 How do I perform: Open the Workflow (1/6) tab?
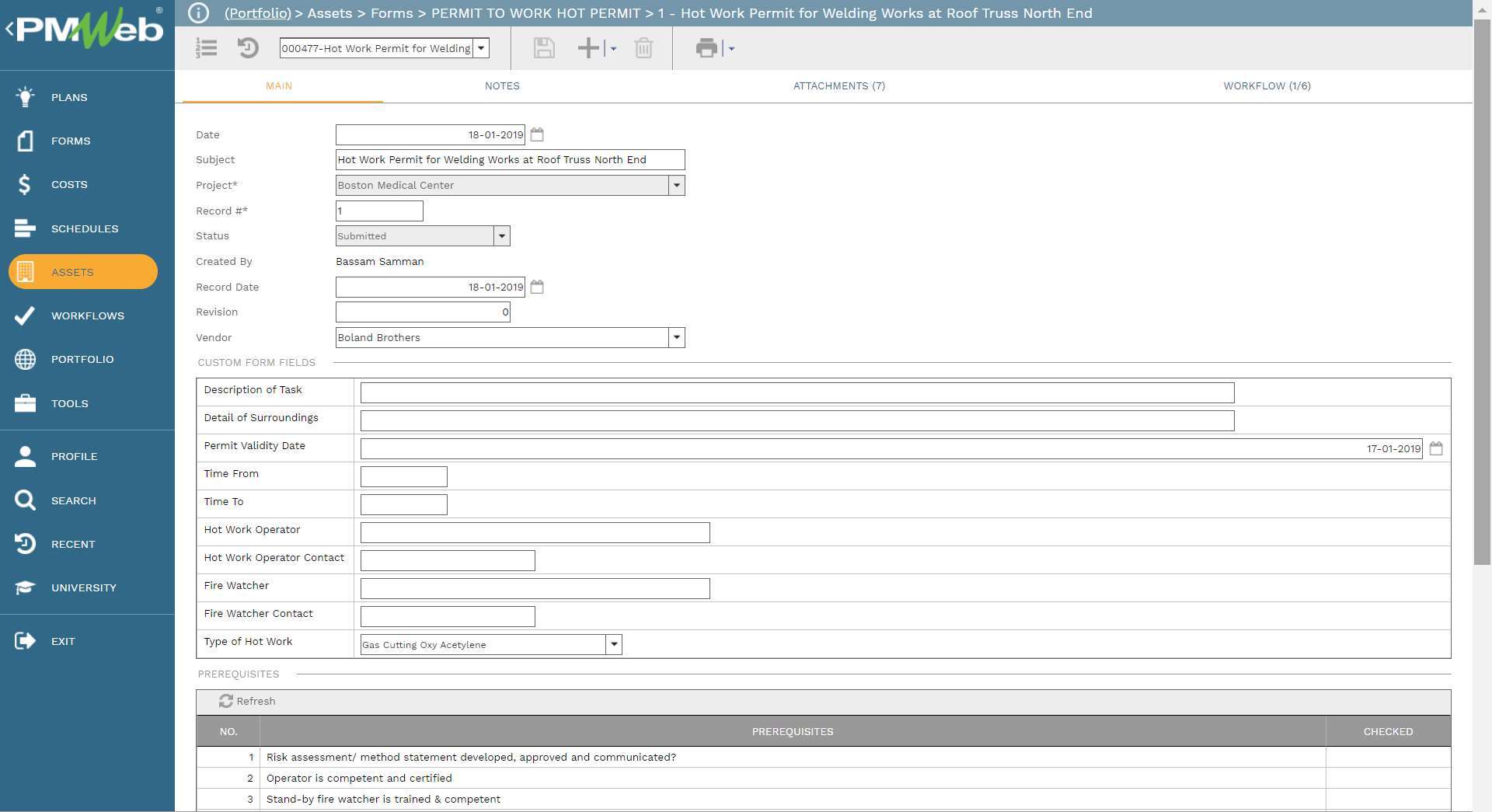pyautogui.click(x=1267, y=86)
